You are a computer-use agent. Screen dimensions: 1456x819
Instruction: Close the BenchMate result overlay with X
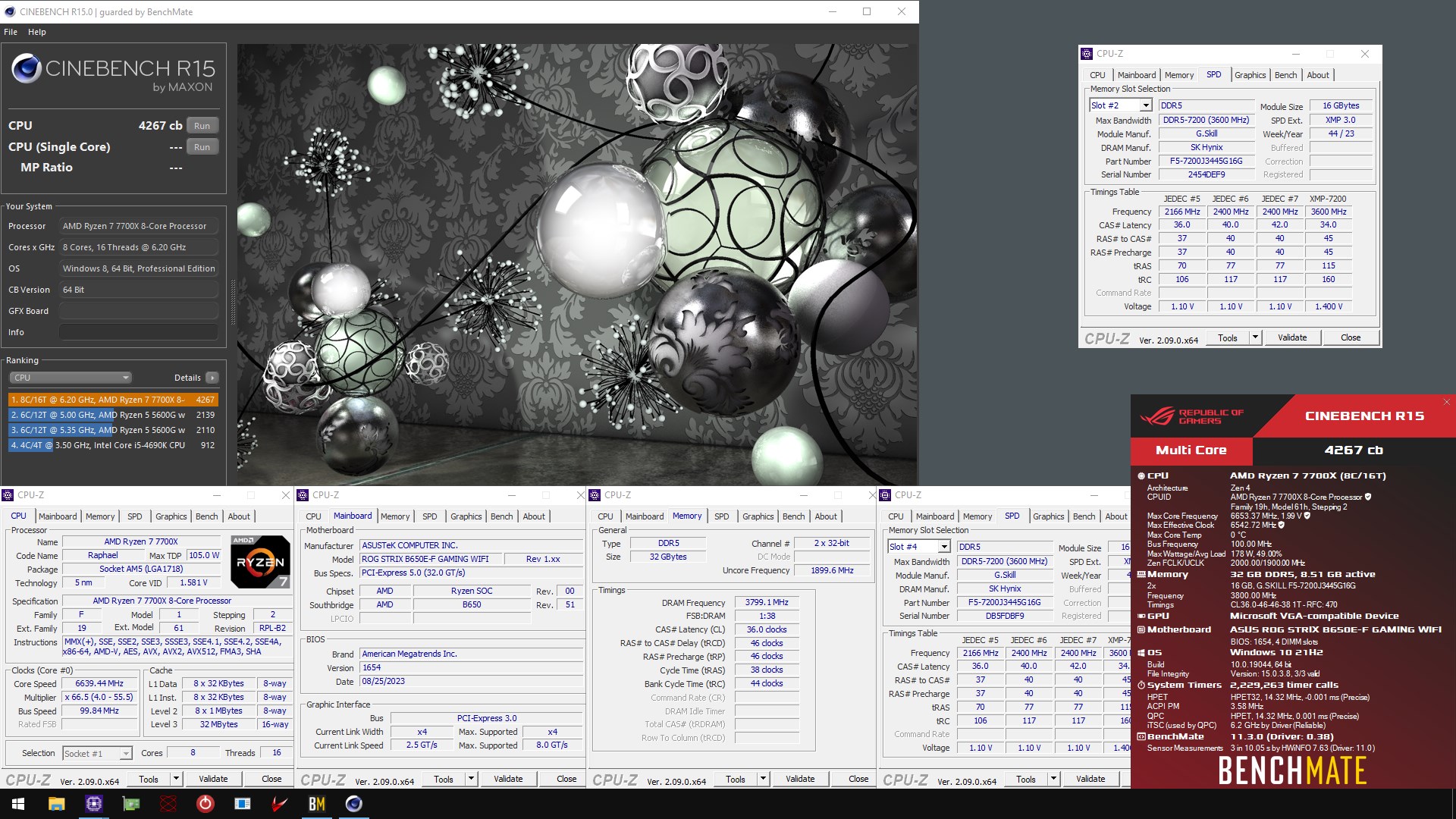(x=1446, y=403)
